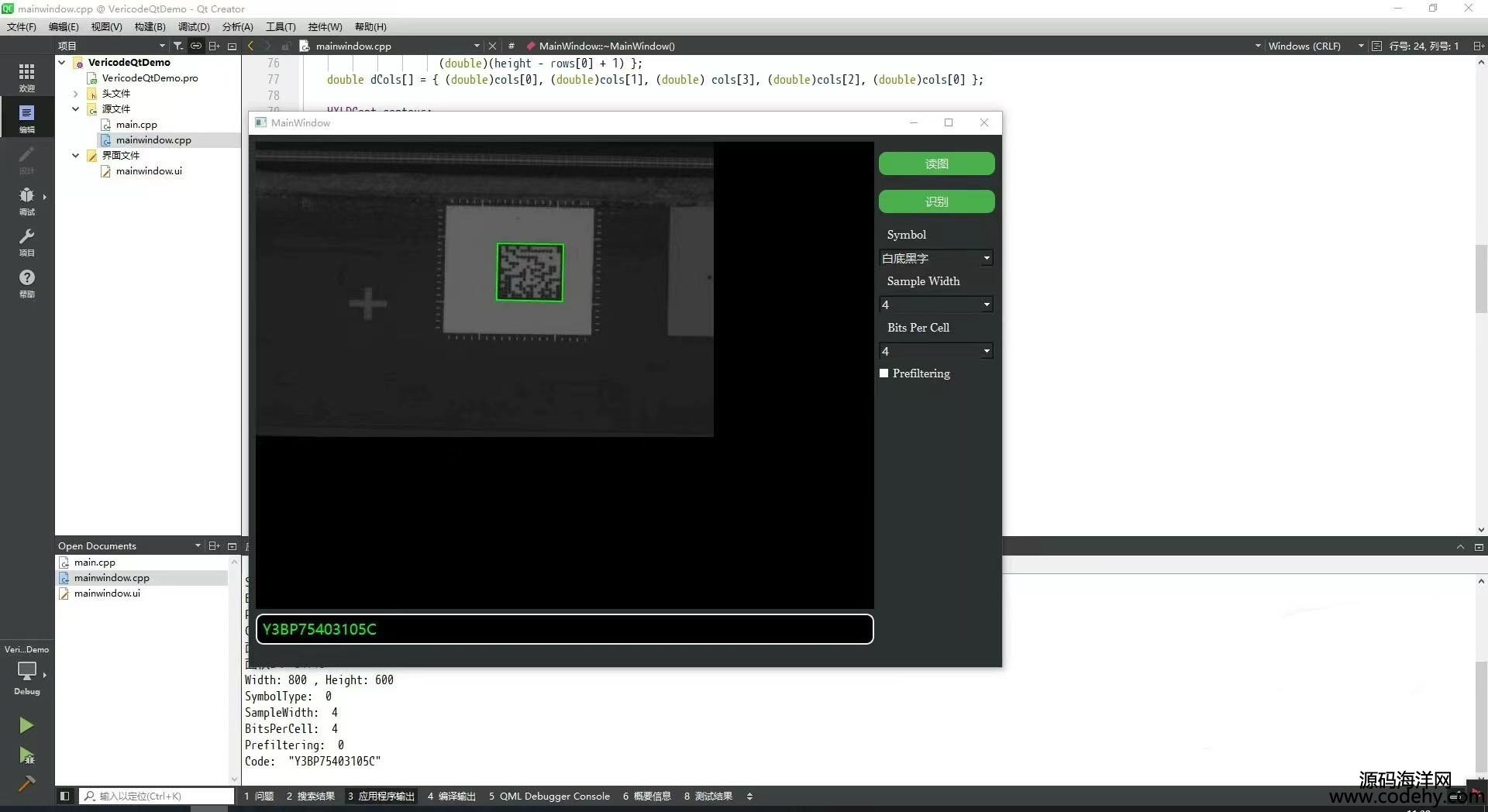1488x812 pixels.
Task: Close the Open Documents panel
Action: click(x=232, y=545)
